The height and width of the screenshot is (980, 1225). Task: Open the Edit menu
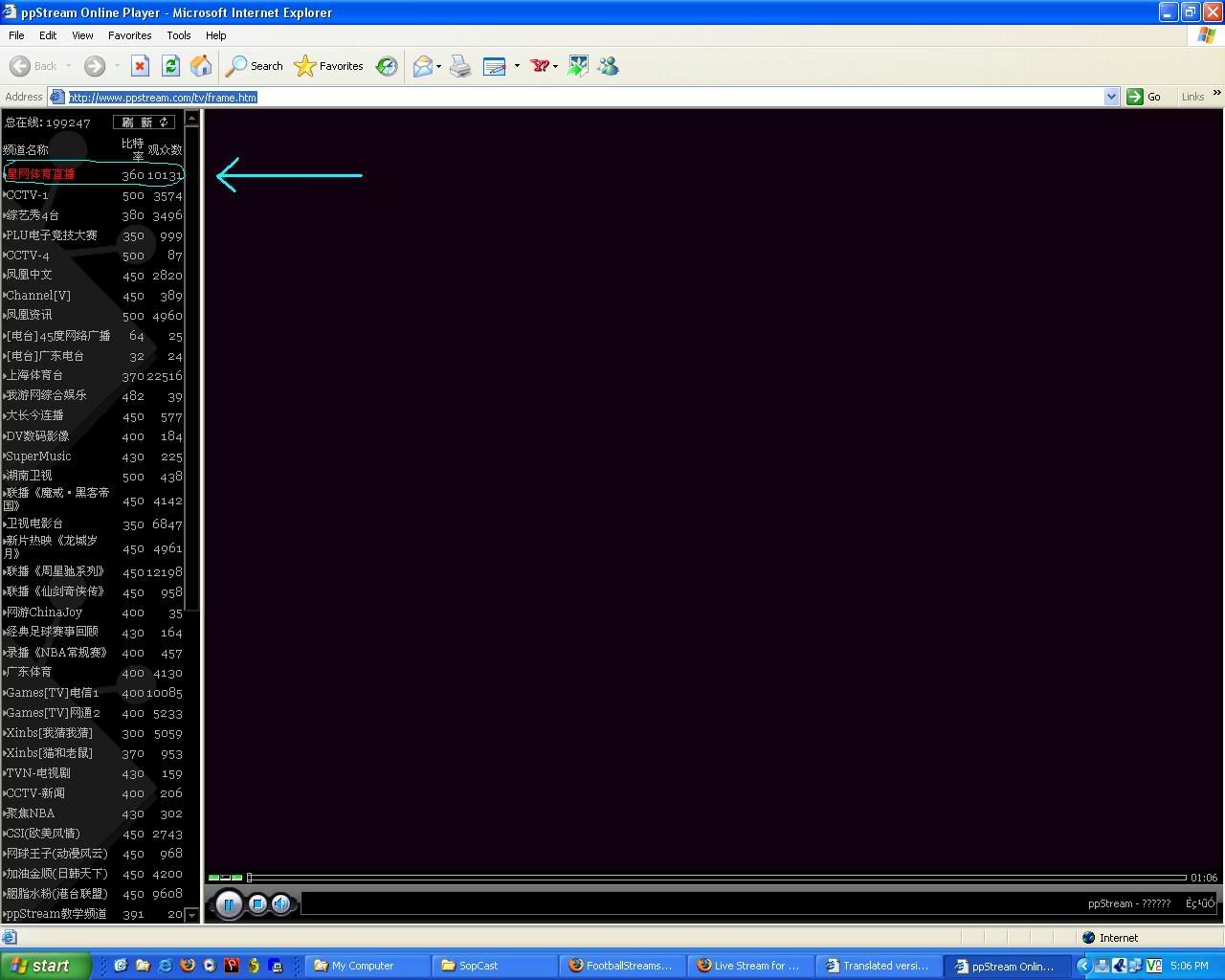coord(48,35)
